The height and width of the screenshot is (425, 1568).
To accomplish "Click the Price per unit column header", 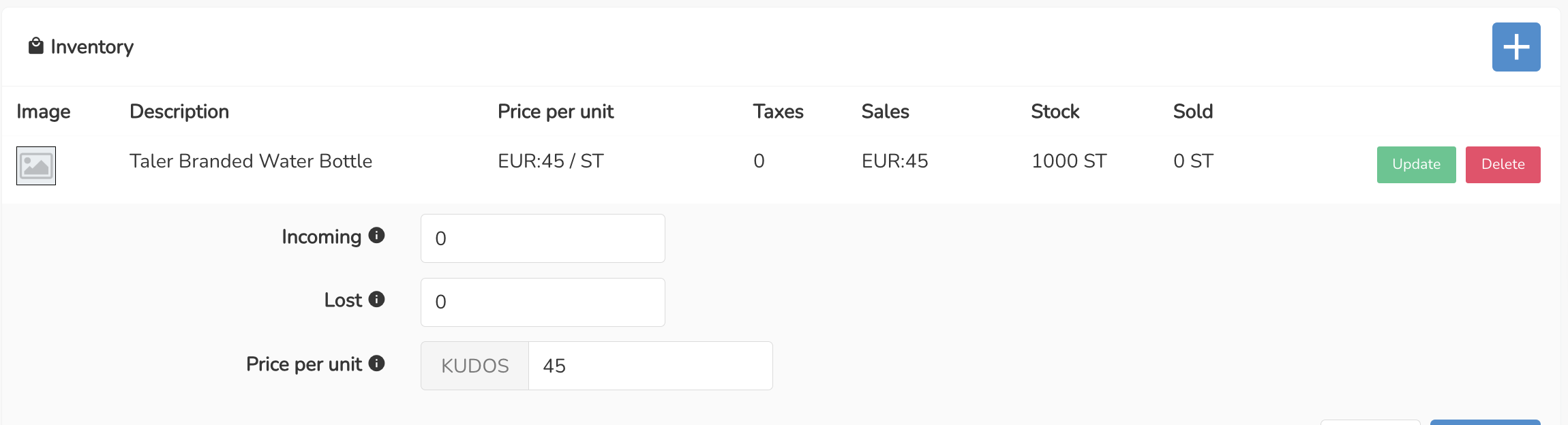I will 556,112.
